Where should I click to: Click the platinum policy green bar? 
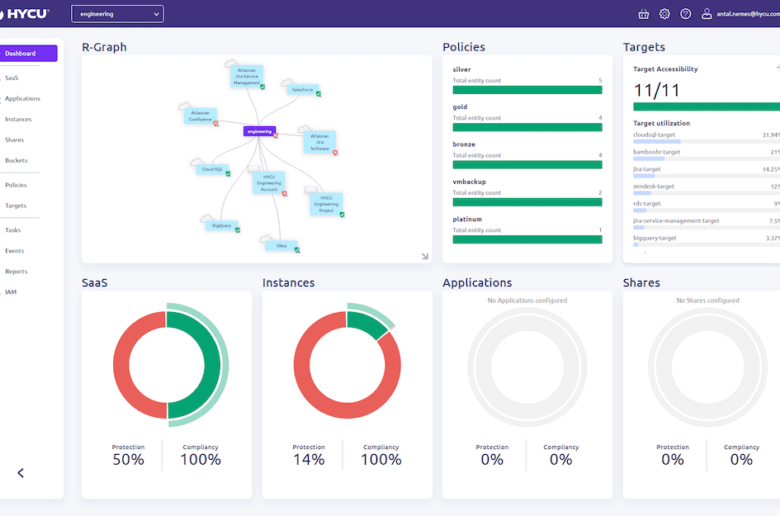click(527, 240)
